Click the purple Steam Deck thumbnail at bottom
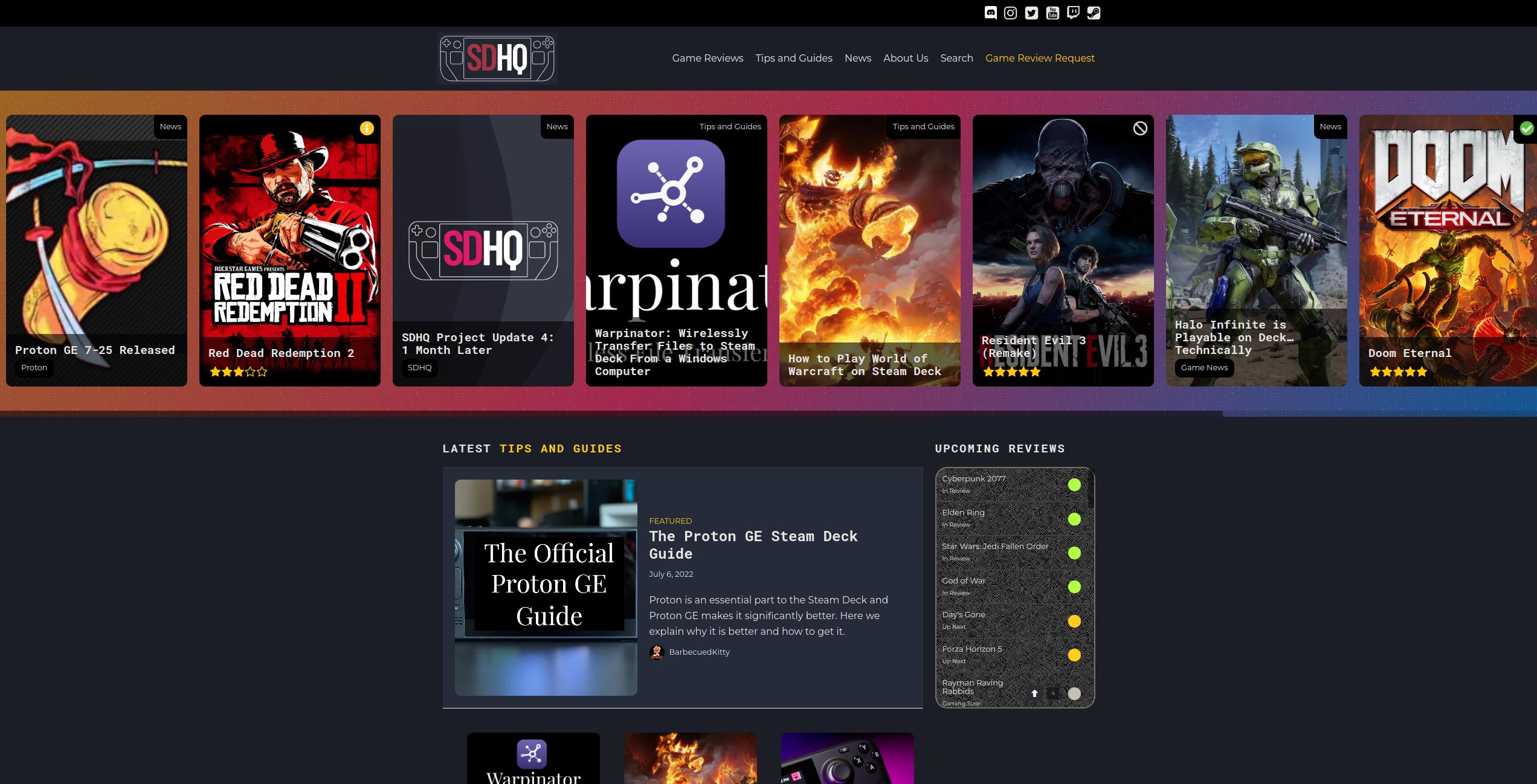The image size is (1537, 784). tap(847, 758)
